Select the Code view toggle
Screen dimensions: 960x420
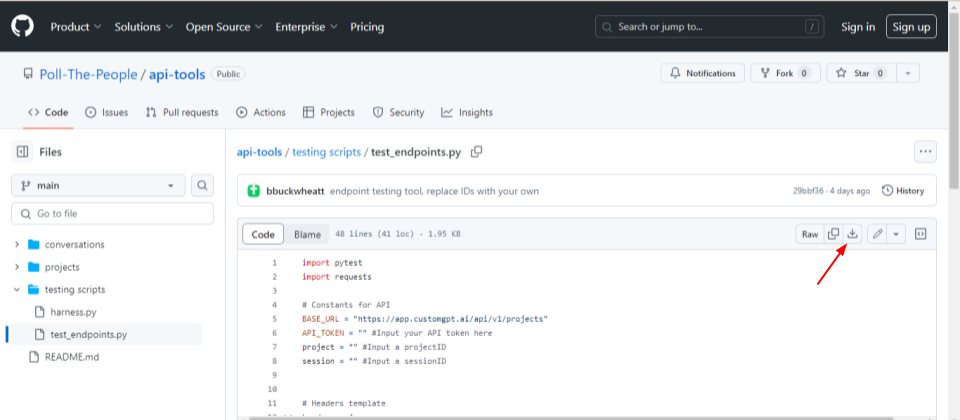tap(263, 234)
